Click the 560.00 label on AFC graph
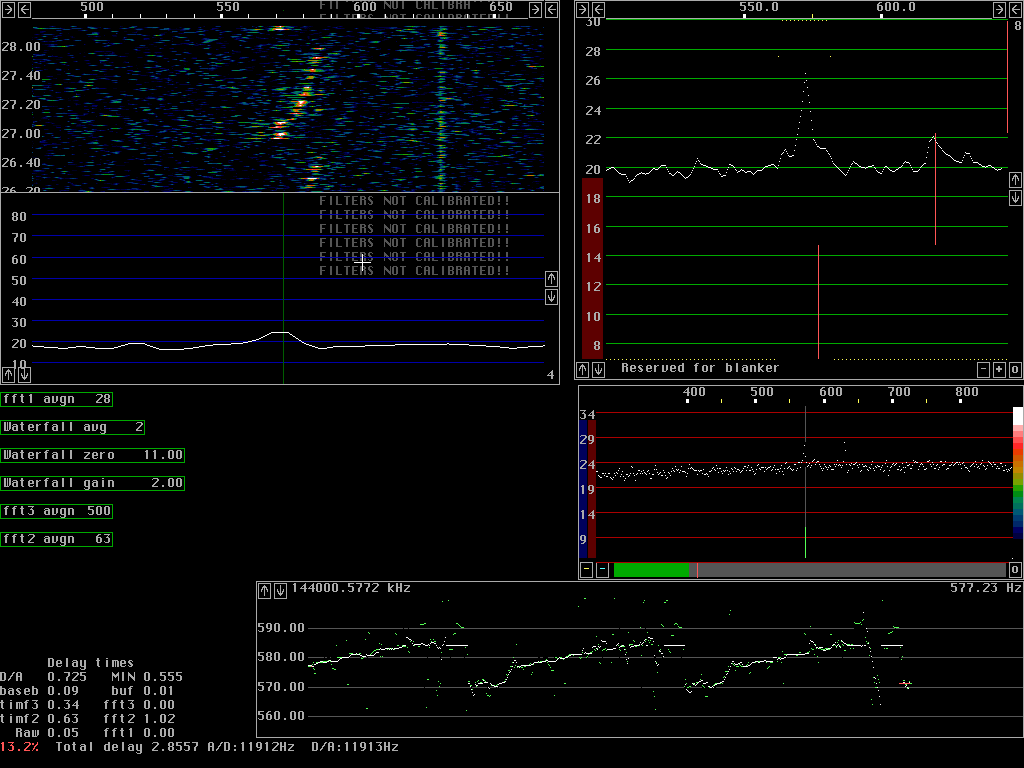This screenshot has height=768, width=1024. click(281, 716)
